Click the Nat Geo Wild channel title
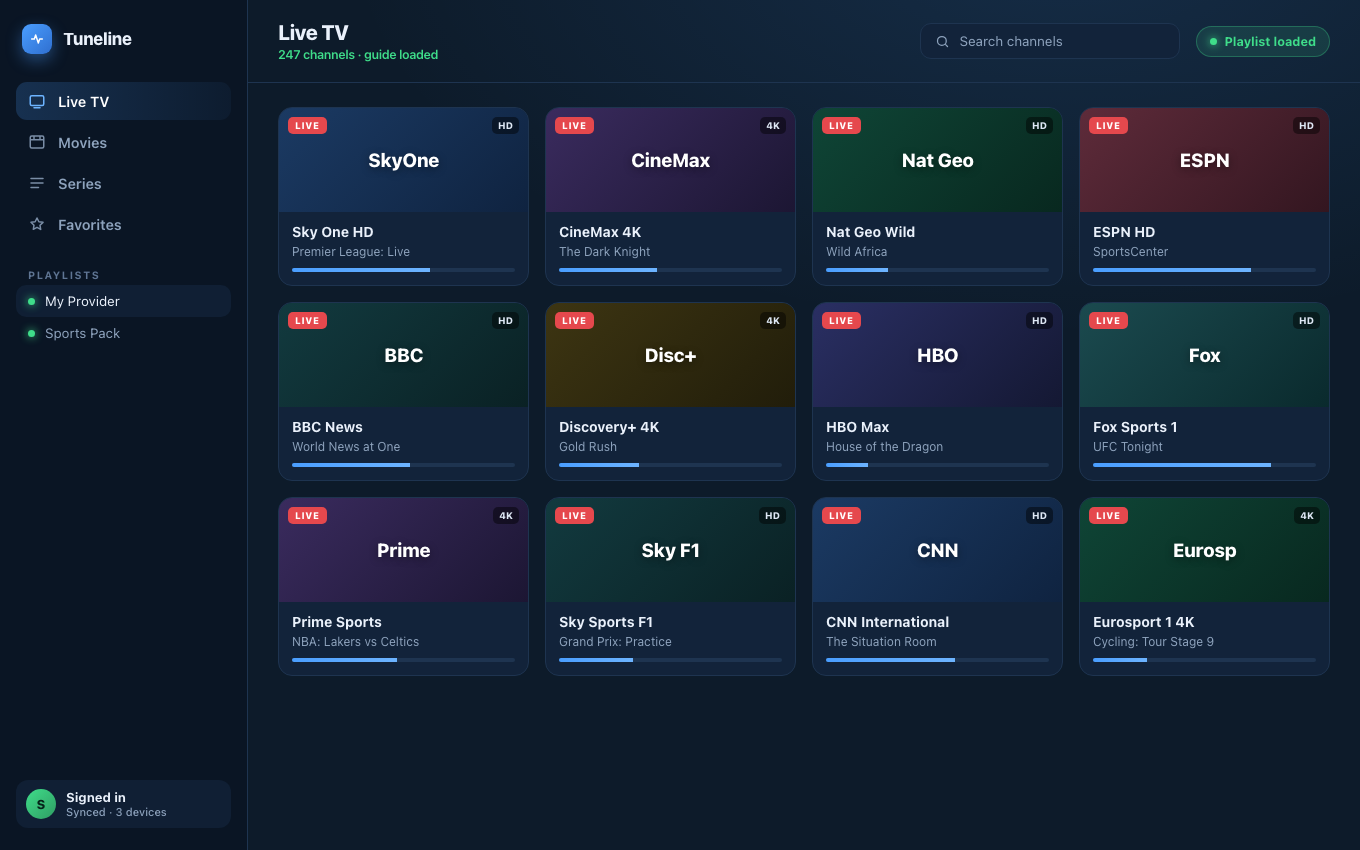This screenshot has width=1360, height=850. pos(871,232)
